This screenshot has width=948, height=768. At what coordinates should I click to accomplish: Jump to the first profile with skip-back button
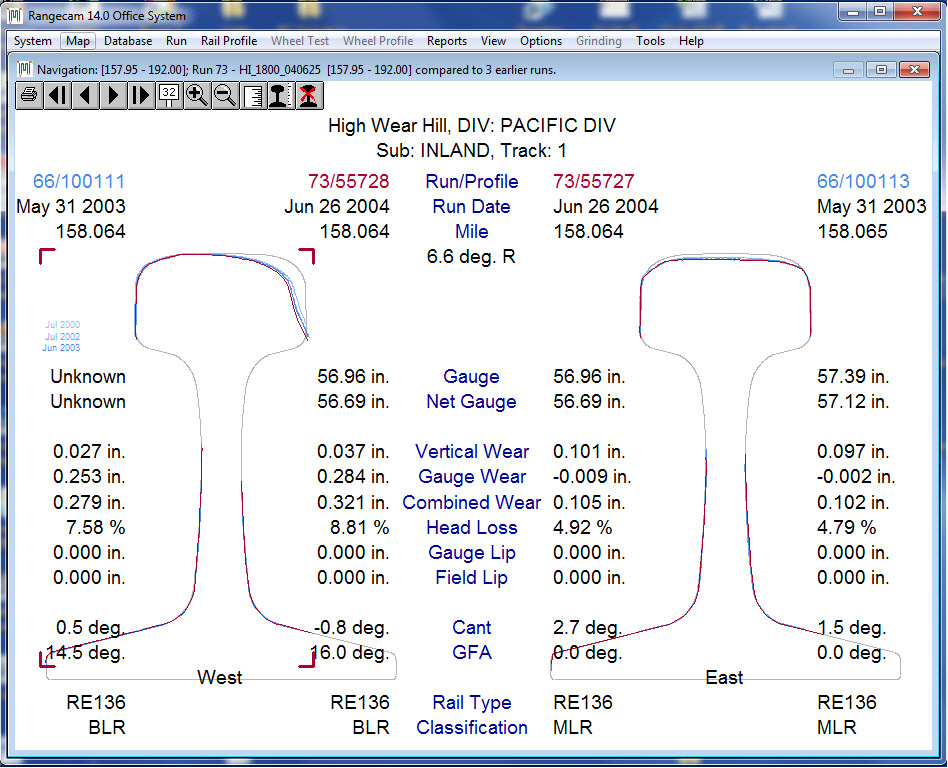coord(57,95)
